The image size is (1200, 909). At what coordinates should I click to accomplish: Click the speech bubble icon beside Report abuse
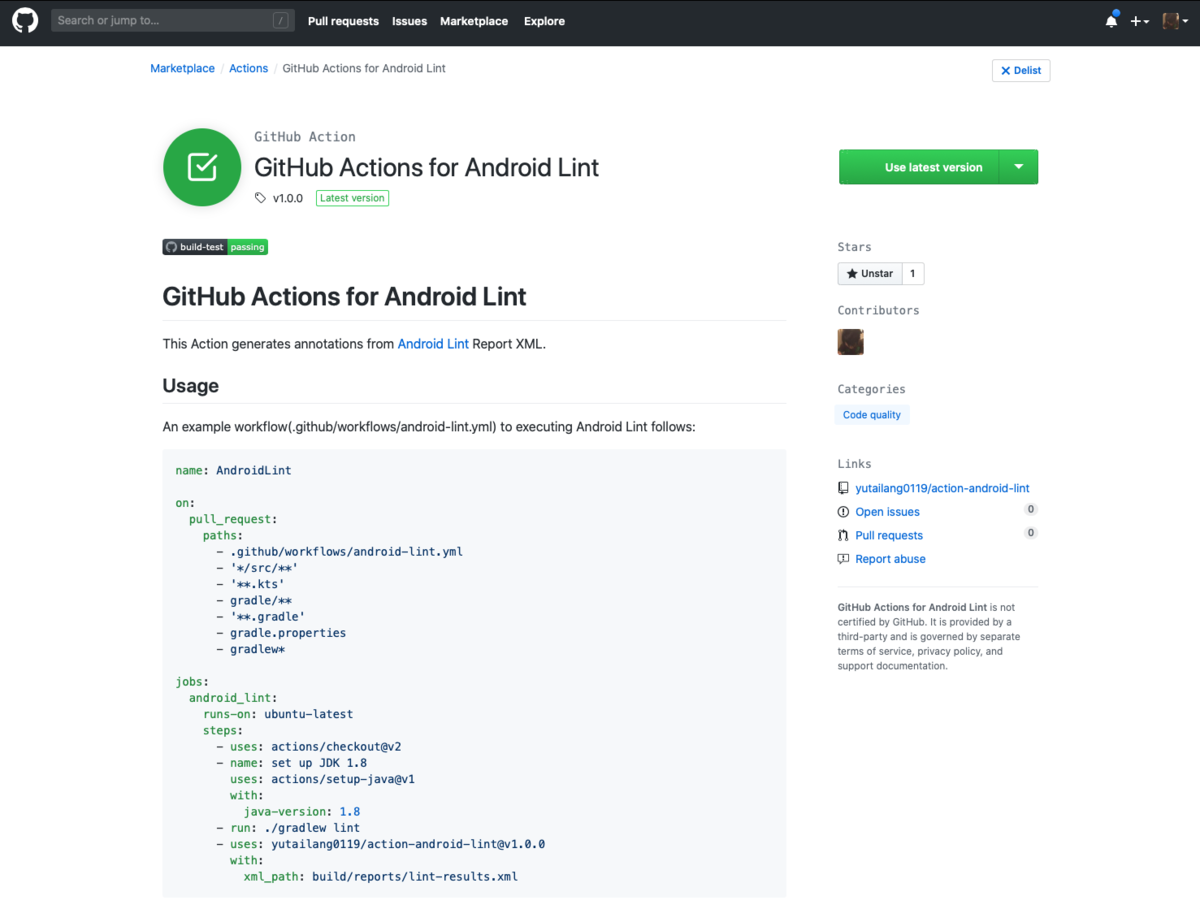(842, 559)
